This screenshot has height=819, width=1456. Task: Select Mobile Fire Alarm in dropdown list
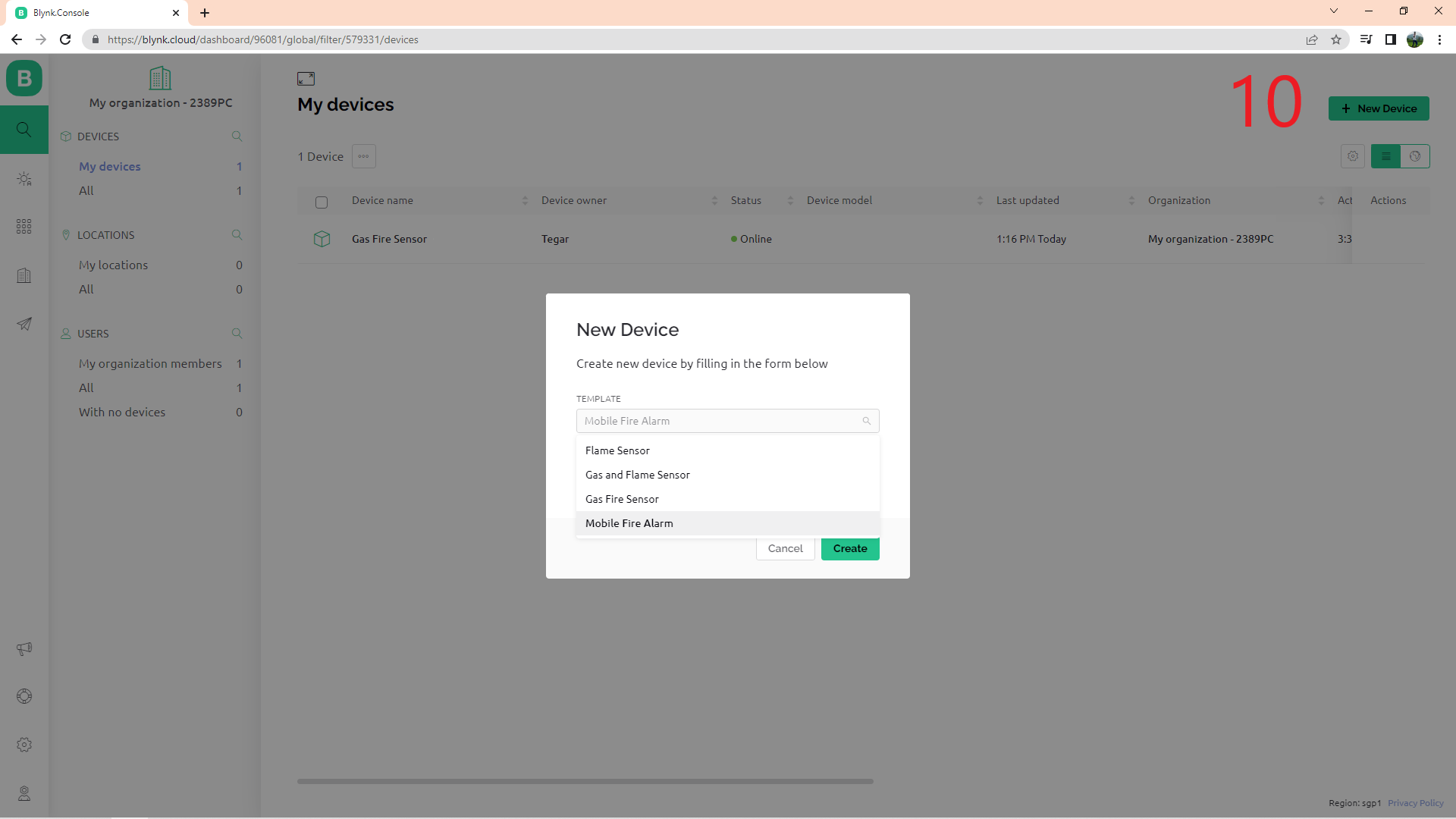(x=629, y=523)
